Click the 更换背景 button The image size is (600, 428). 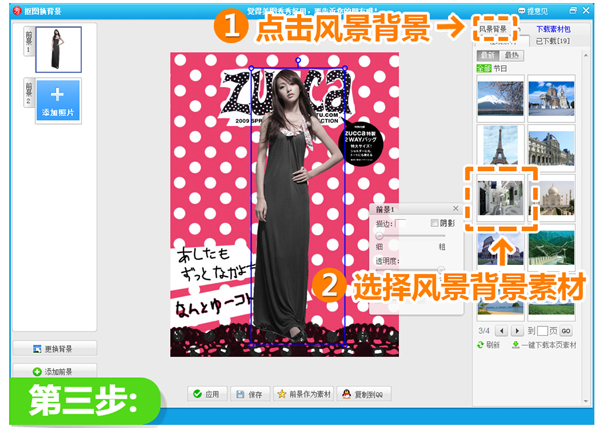tap(55, 348)
